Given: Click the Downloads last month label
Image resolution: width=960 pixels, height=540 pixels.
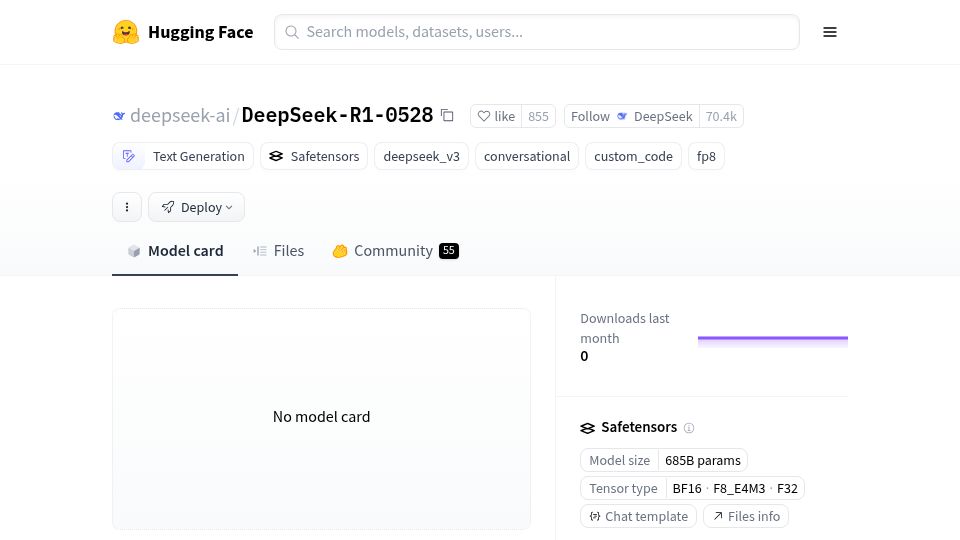Looking at the screenshot, I should 624,328.
